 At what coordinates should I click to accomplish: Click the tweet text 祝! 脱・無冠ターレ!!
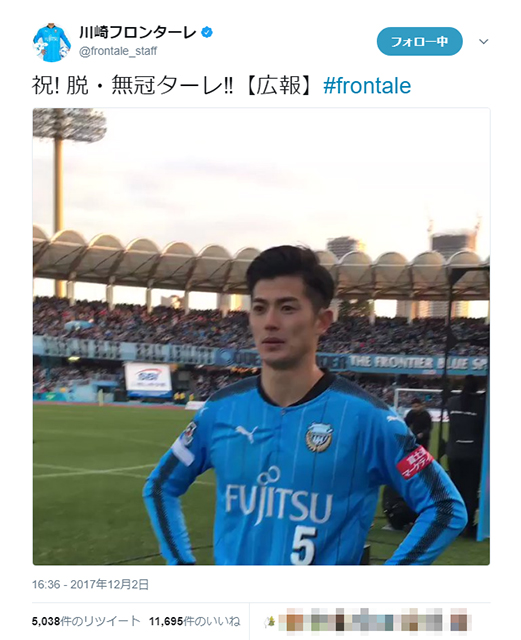click(132, 86)
